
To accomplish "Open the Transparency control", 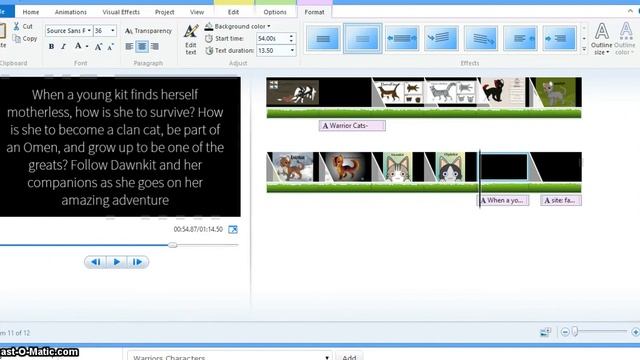I will tap(148, 31).
